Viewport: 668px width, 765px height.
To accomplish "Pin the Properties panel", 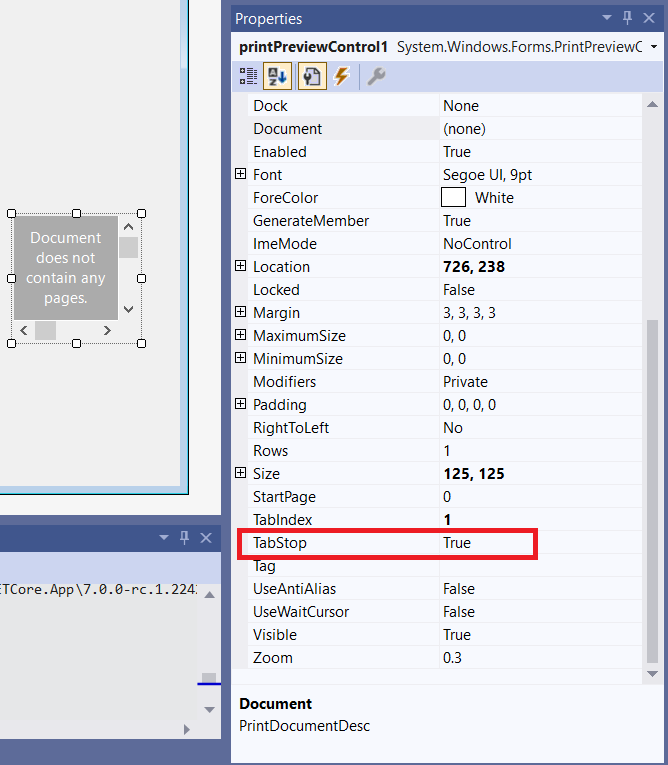I will tap(628, 18).
